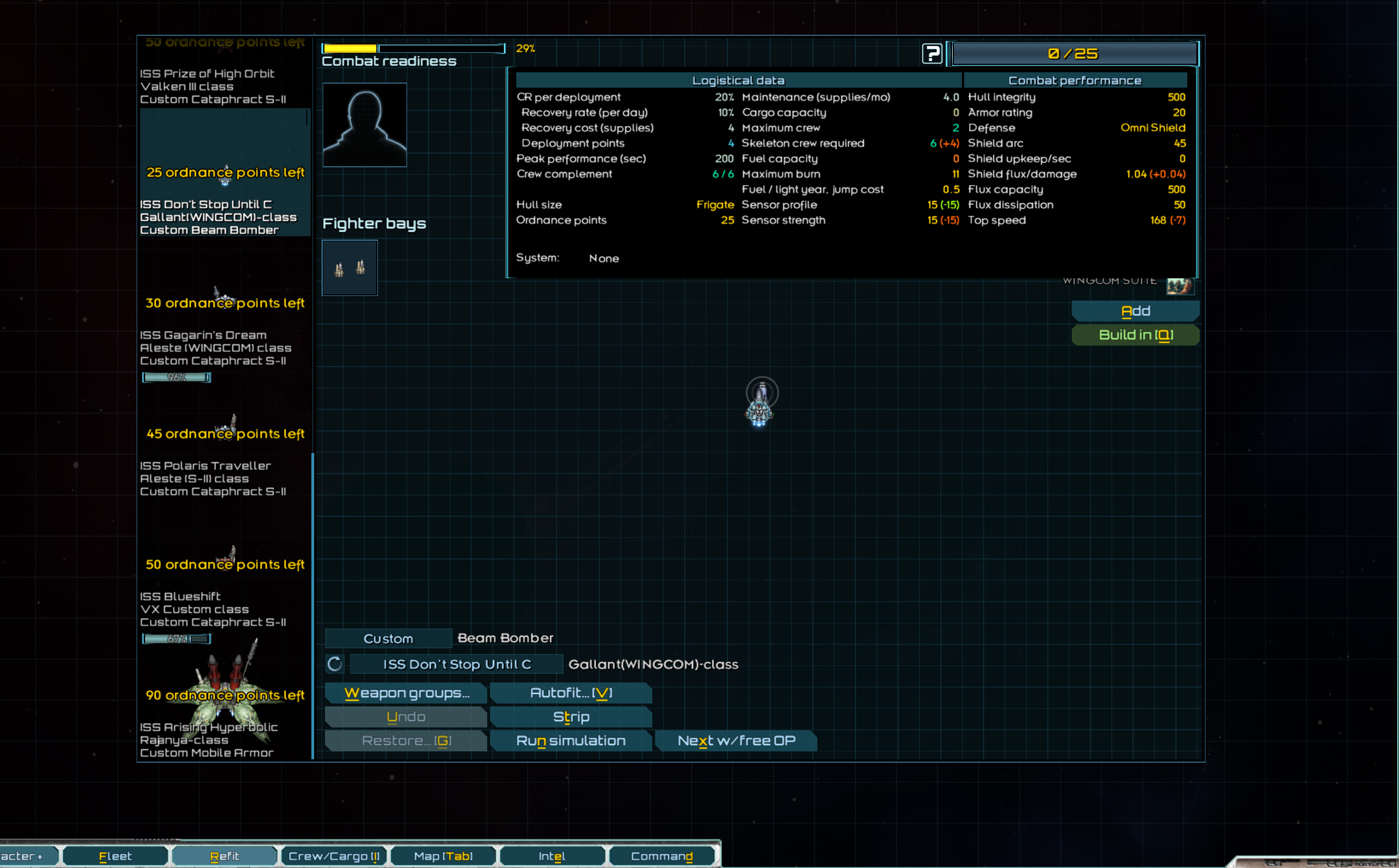This screenshot has width=1399, height=868.
Task: Switch to the Fleet tab
Action: (x=115, y=856)
